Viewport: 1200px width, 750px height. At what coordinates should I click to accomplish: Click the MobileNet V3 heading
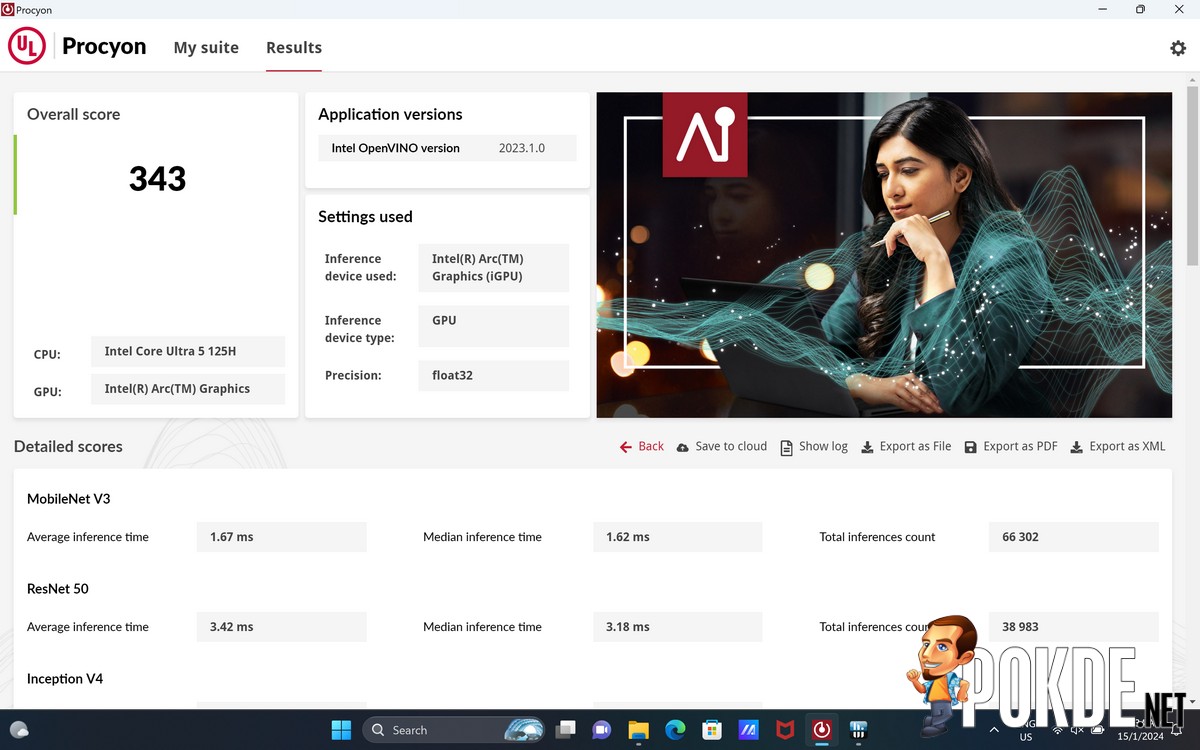tap(69, 499)
